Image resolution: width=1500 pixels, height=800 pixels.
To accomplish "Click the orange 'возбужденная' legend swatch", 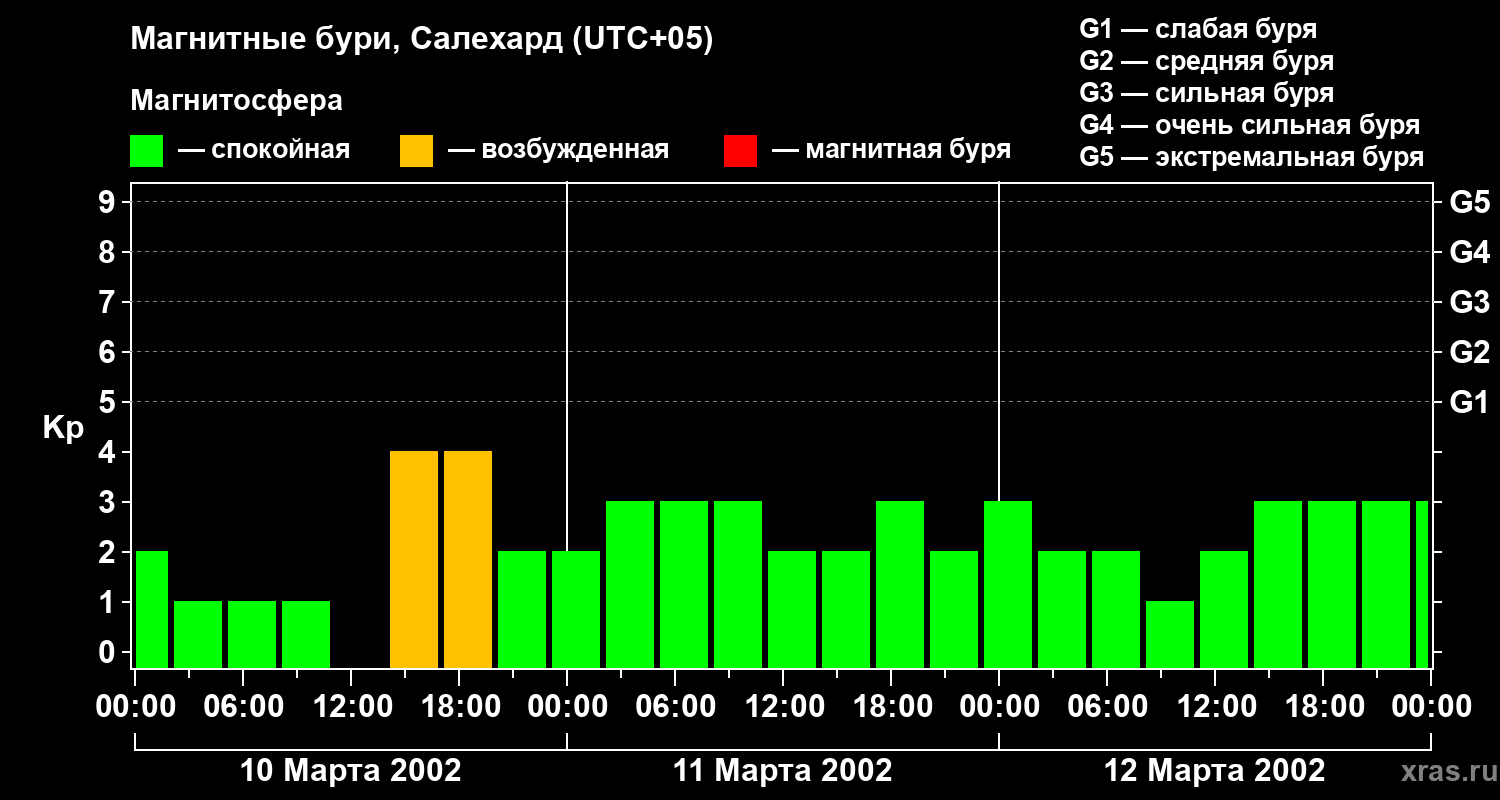I will coord(416,151).
